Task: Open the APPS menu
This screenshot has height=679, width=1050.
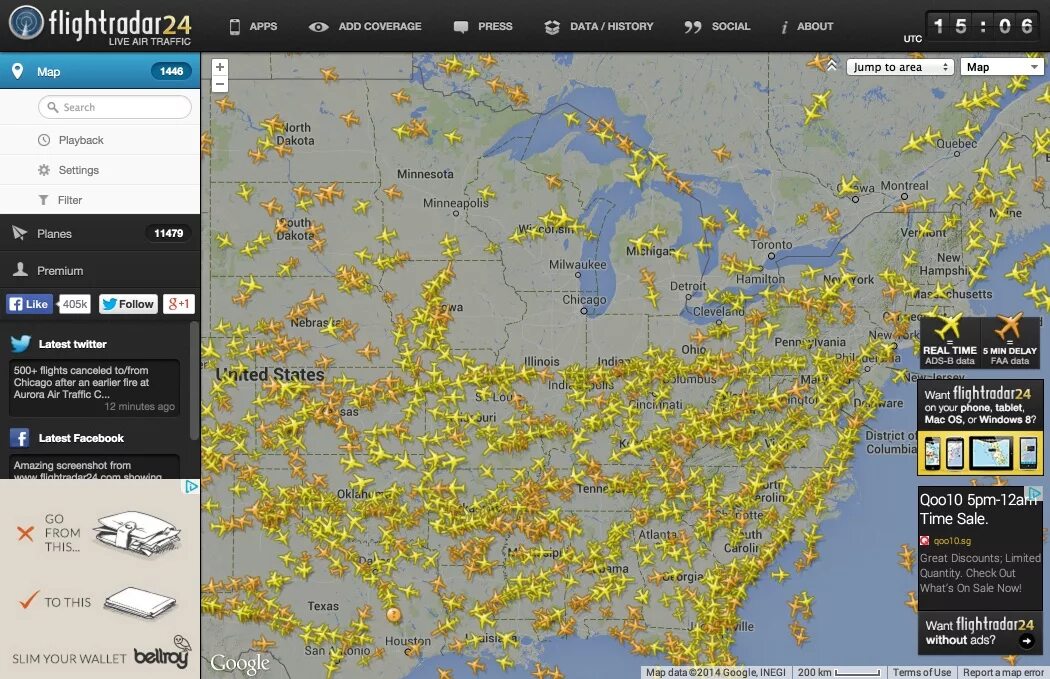Action: pos(263,26)
